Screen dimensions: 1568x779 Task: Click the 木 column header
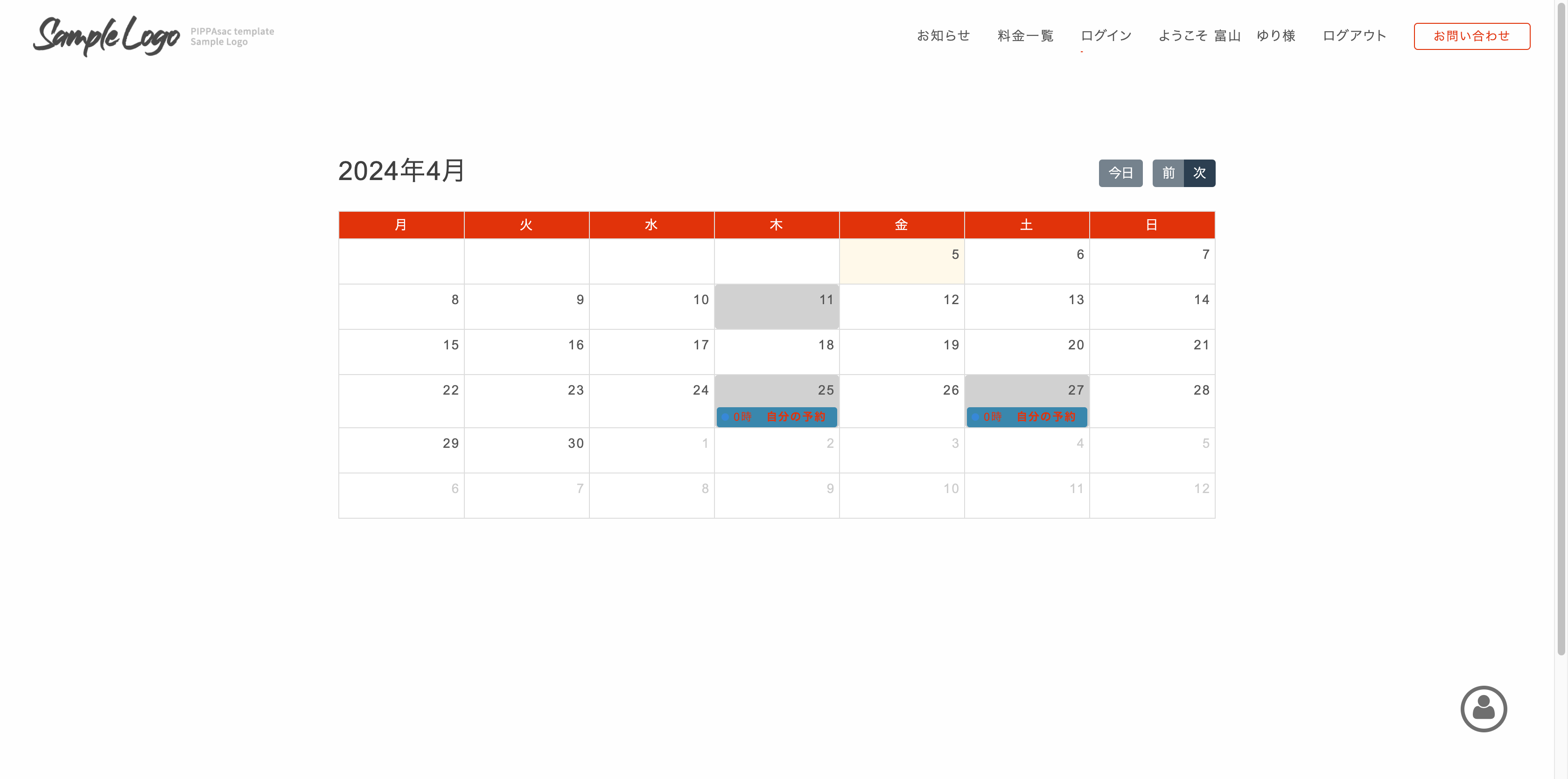point(776,225)
